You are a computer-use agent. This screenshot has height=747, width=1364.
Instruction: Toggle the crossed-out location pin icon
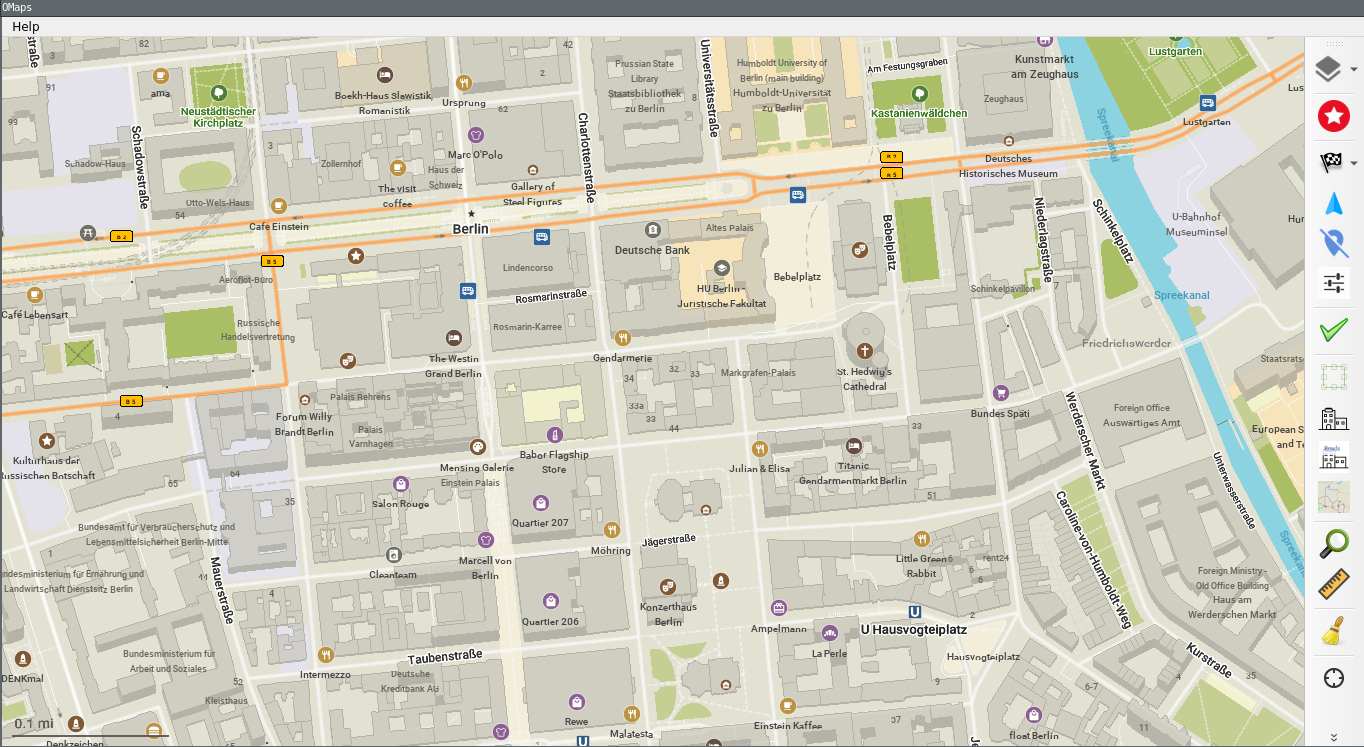point(1333,242)
